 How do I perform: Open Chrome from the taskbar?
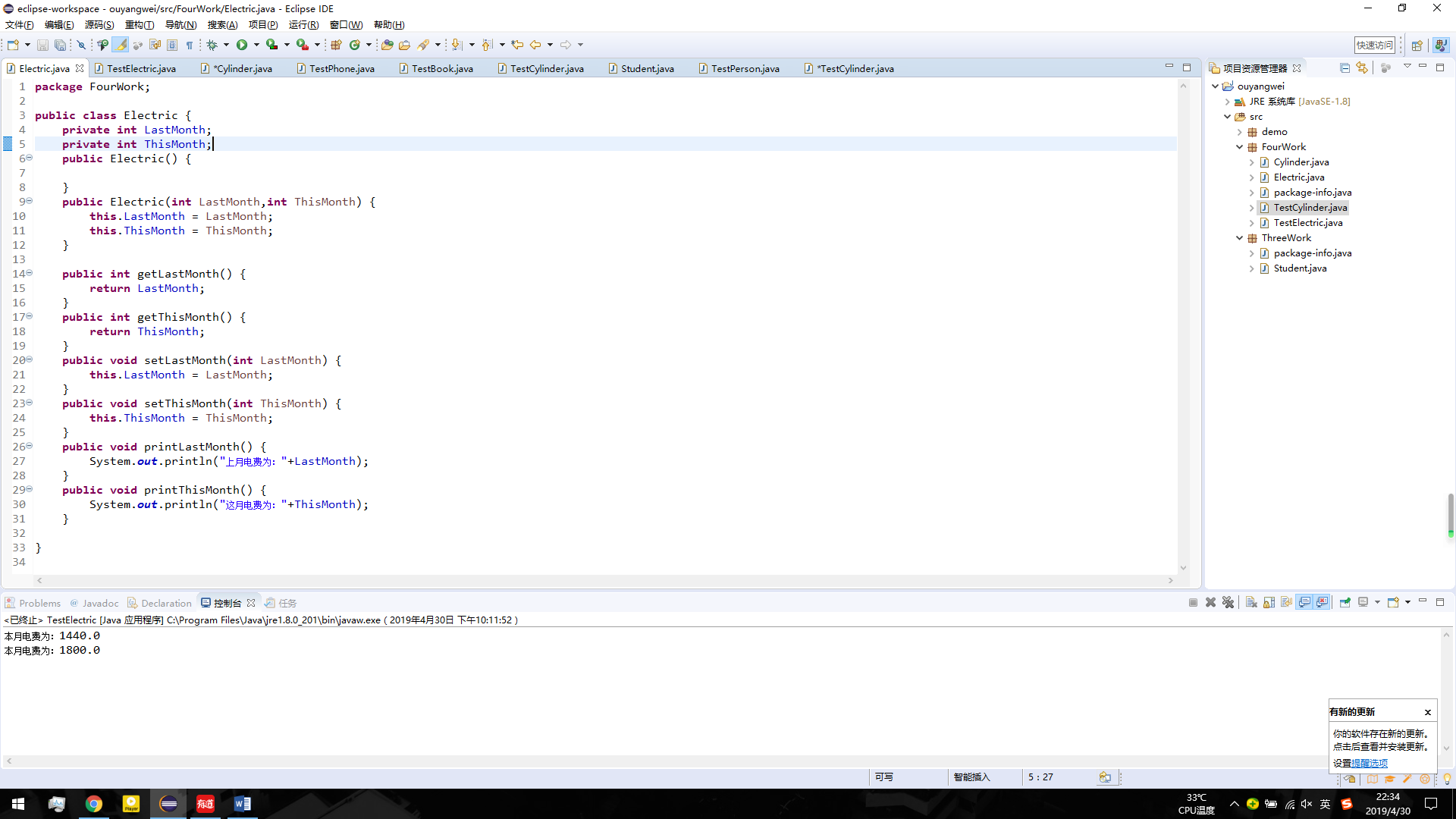(x=94, y=804)
